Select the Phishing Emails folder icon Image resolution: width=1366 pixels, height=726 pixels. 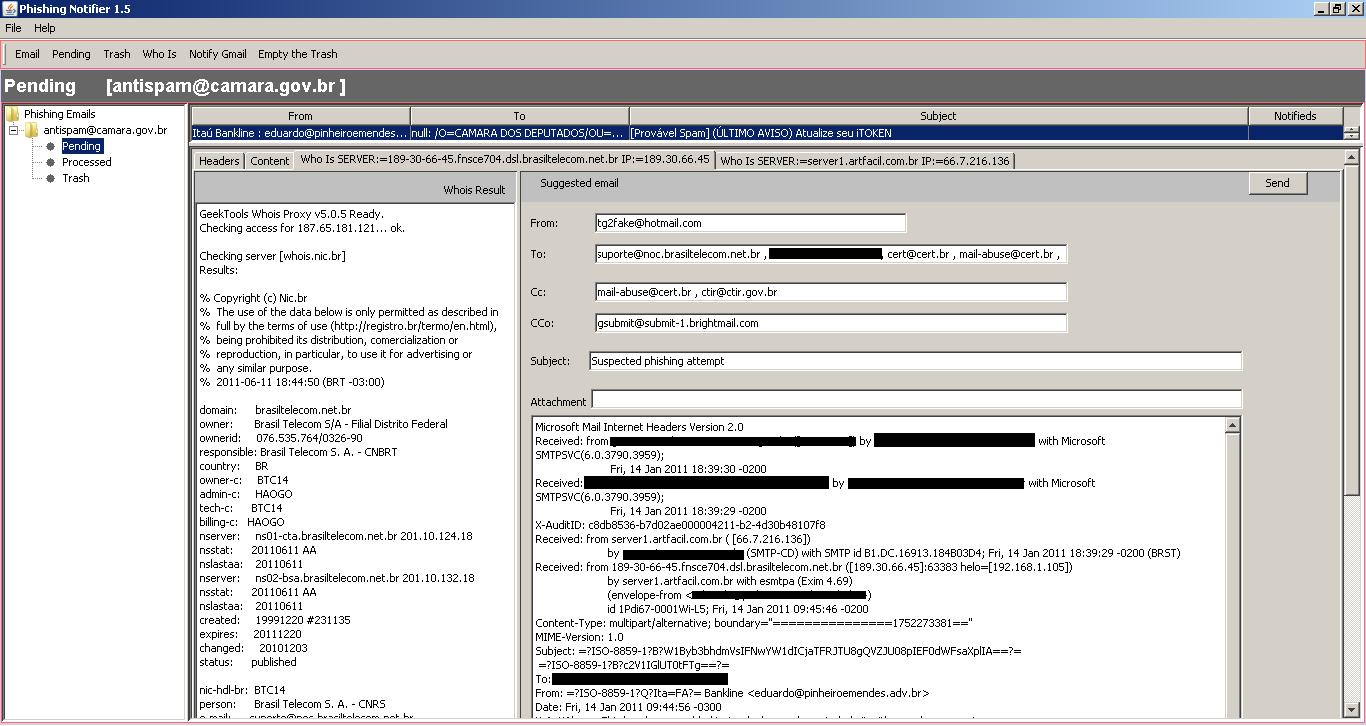[14, 114]
